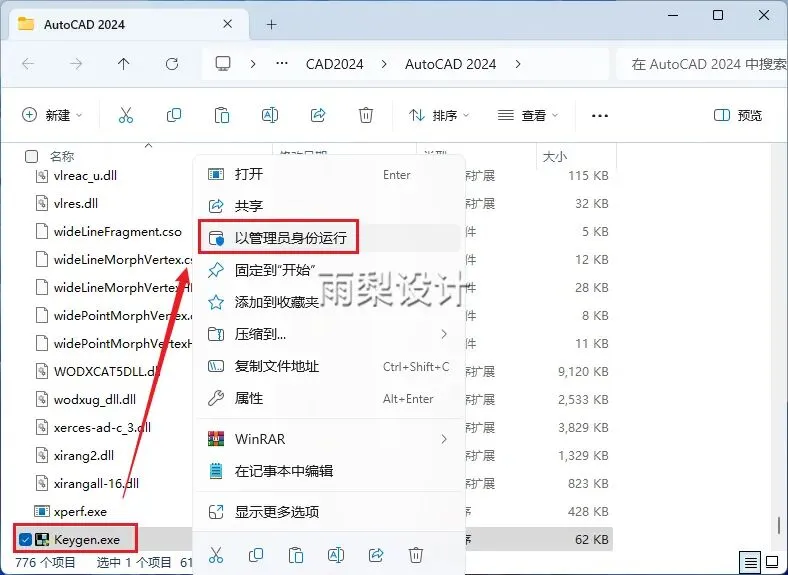Click the toolbar Paste icon
The image size is (788, 575).
(x=222, y=116)
